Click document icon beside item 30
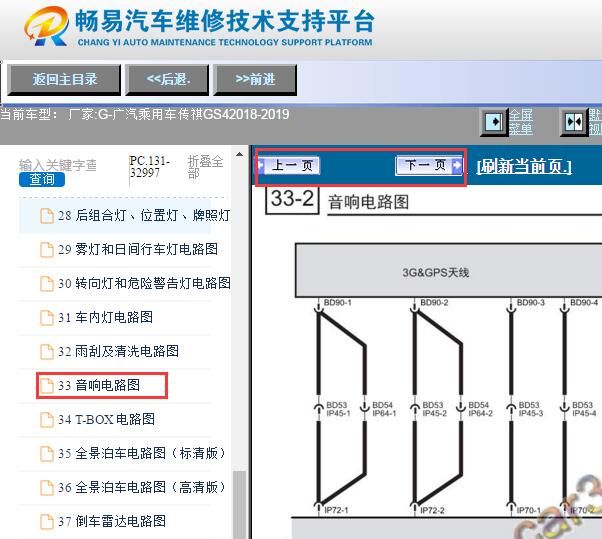 (47, 284)
